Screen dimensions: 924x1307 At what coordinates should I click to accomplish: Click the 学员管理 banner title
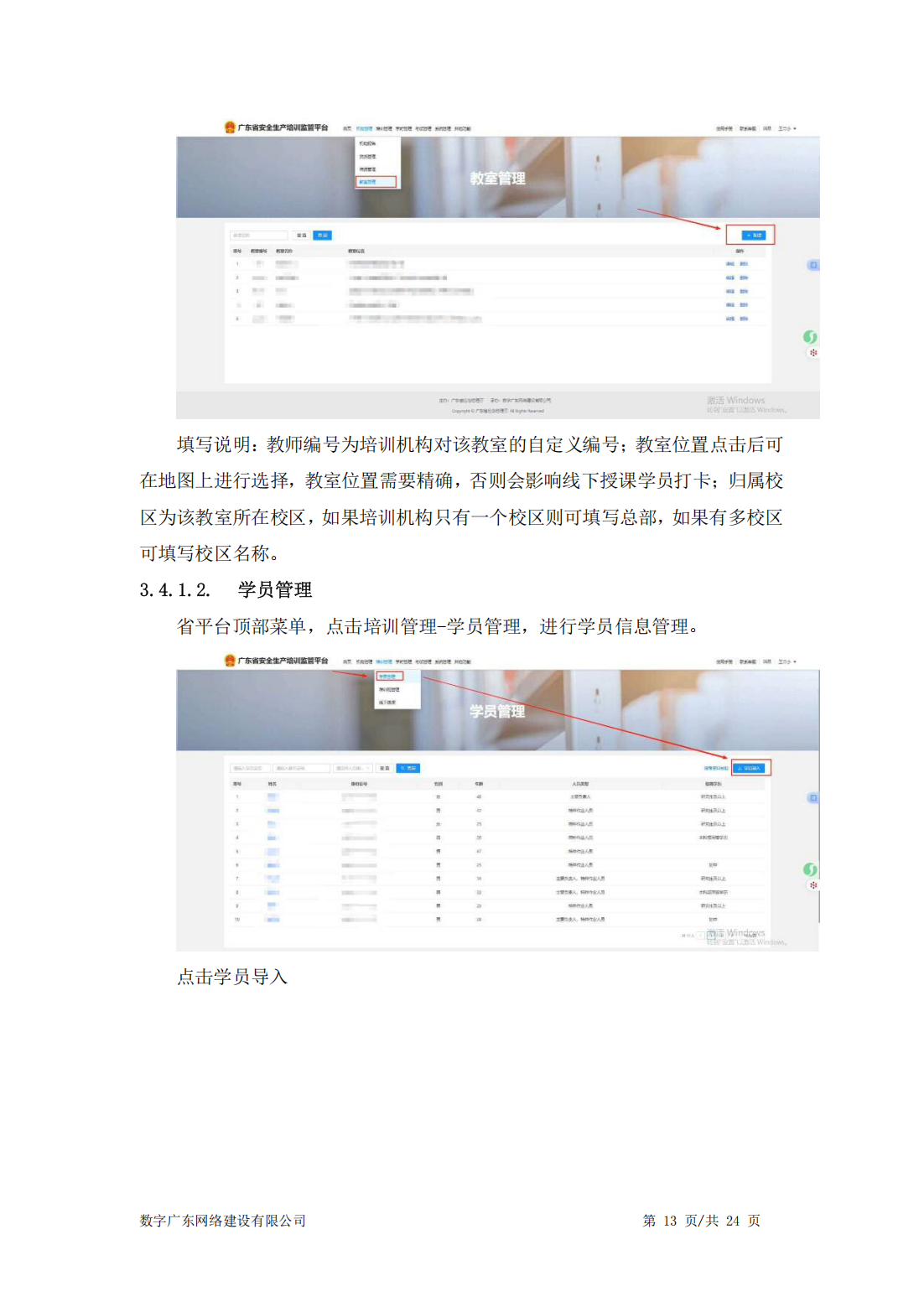coord(498,712)
